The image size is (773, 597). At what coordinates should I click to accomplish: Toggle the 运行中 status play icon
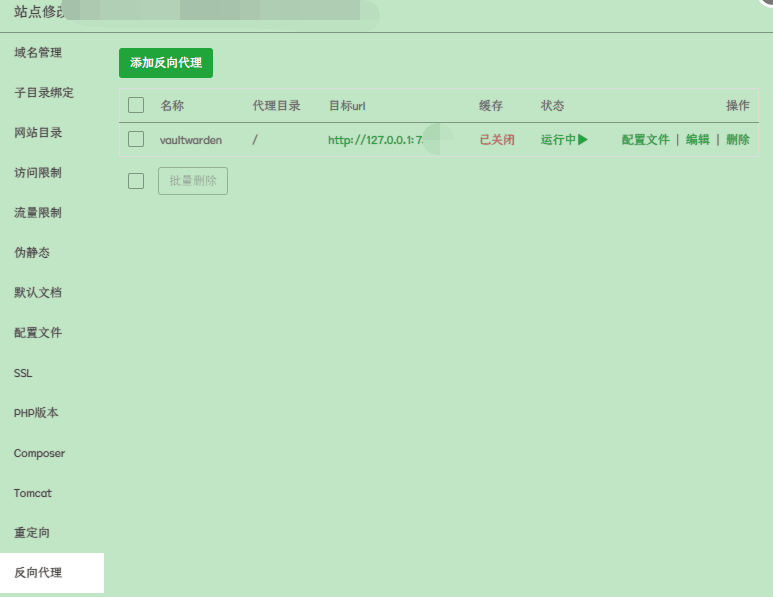click(582, 140)
